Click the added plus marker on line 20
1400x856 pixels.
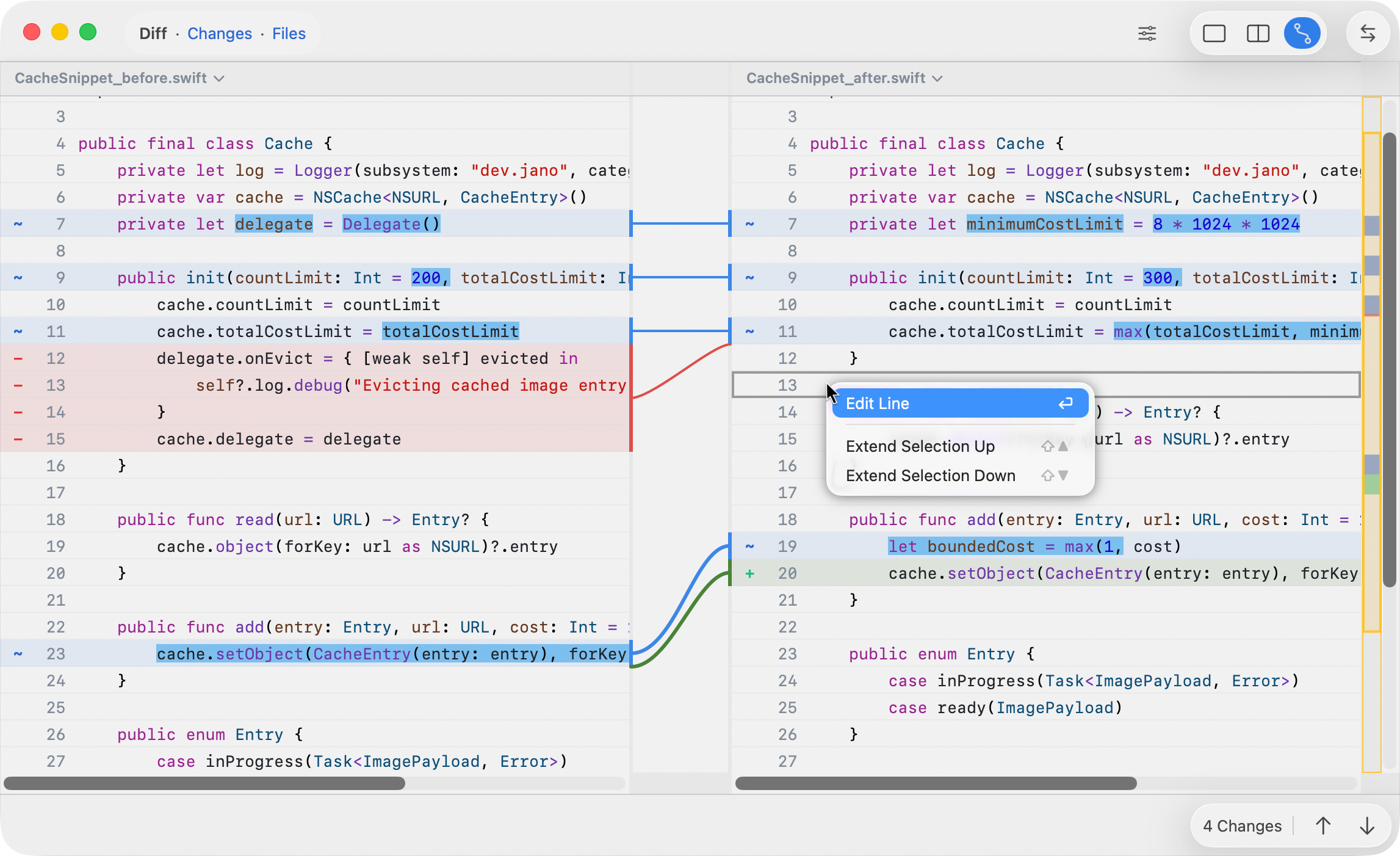point(749,573)
